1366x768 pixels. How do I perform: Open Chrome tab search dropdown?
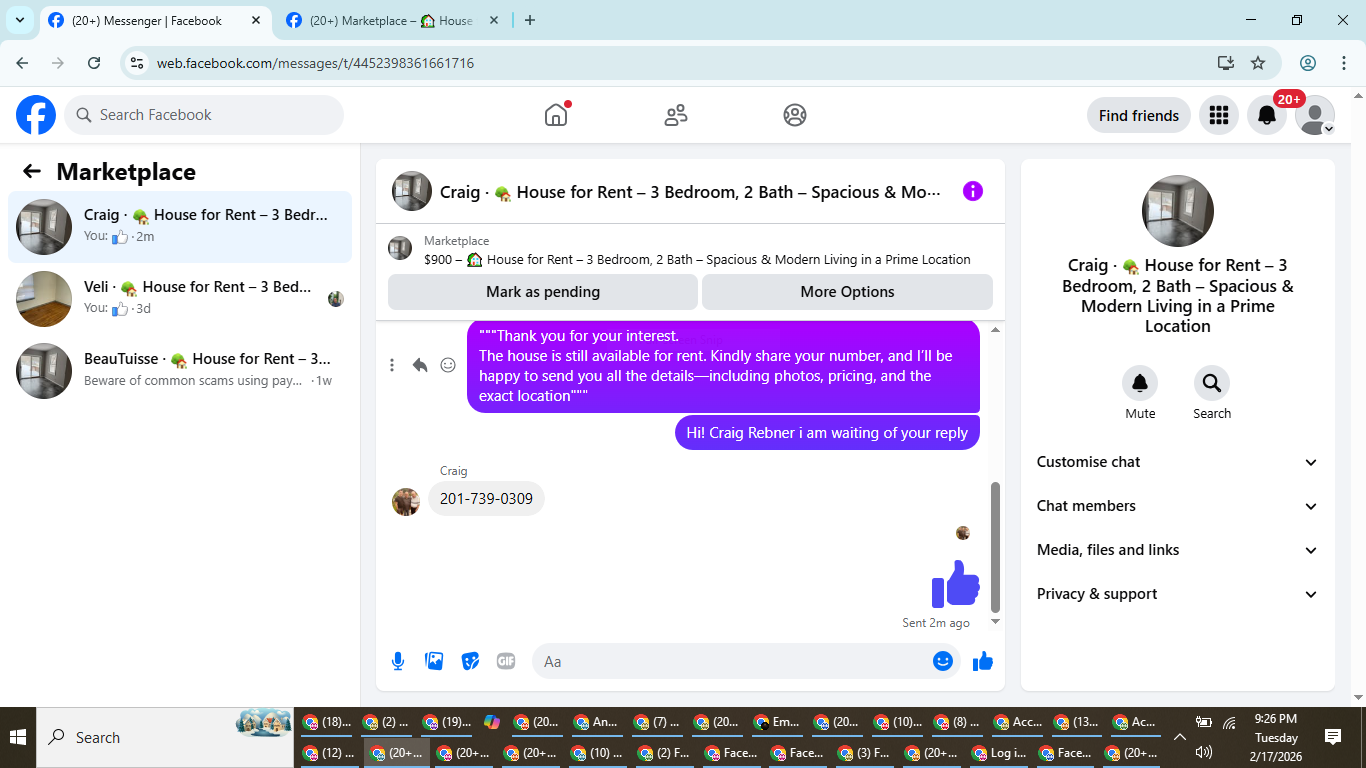click(19, 20)
